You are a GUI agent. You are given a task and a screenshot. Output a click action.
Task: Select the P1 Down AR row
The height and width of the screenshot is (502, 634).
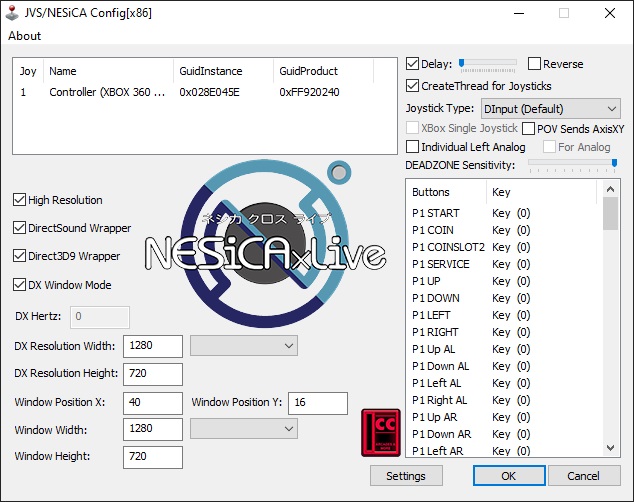pyautogui.click(x=503, y=434)
